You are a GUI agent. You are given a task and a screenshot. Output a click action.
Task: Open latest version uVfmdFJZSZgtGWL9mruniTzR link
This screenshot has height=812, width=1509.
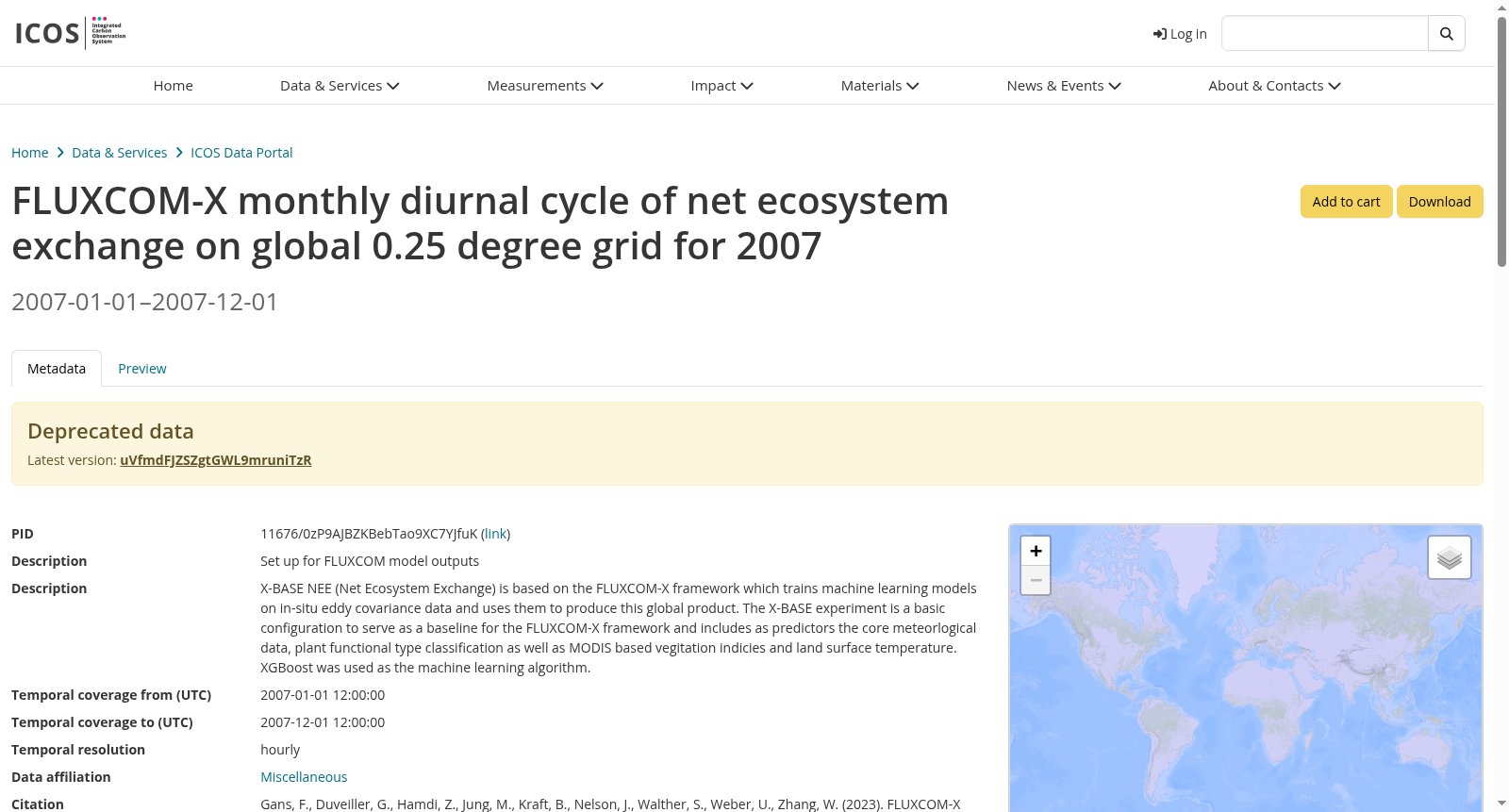click(x=216, y=460)
